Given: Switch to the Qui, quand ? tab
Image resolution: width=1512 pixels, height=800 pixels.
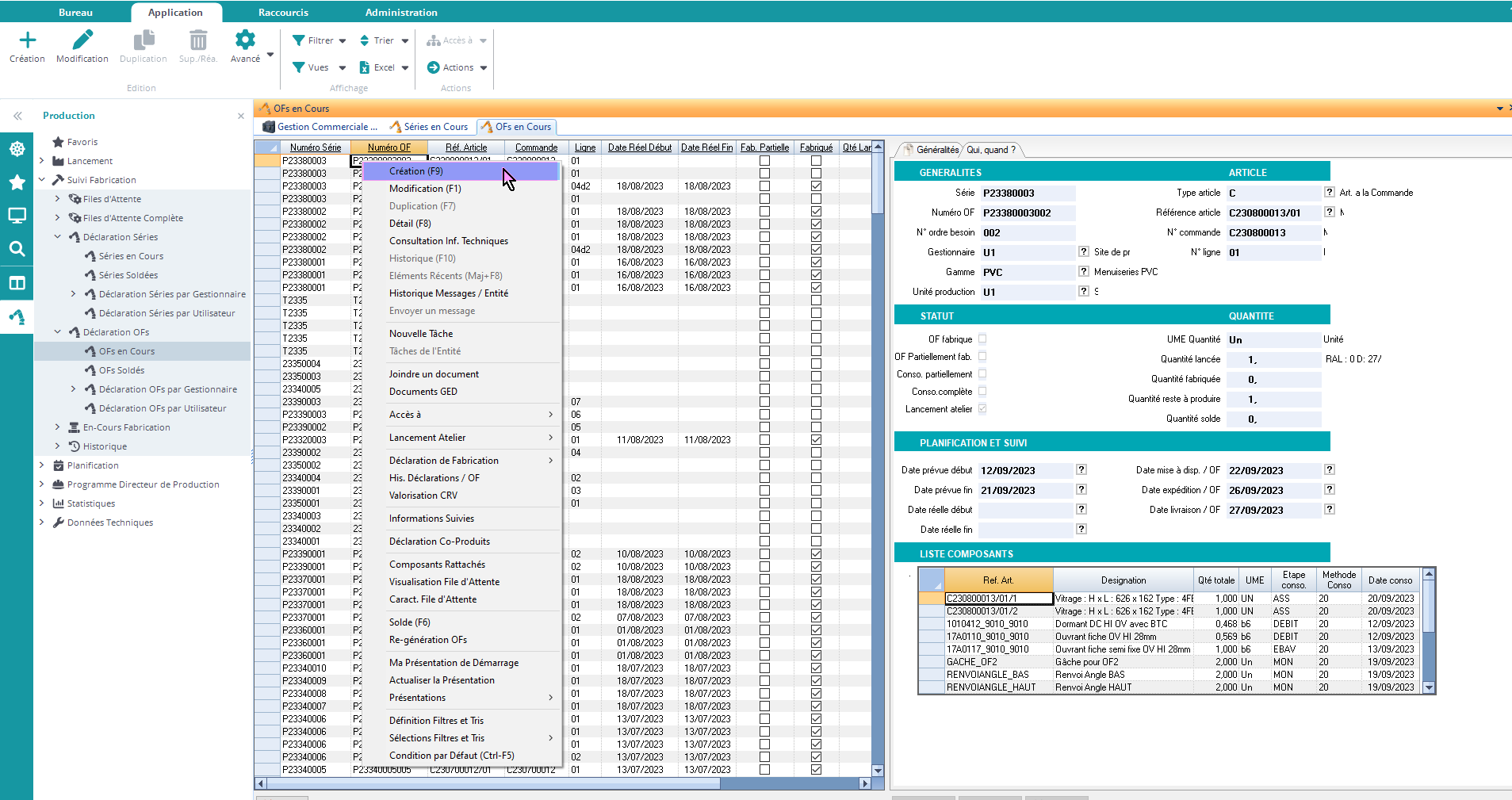Looking at the screenshot, I should (x=990, y=150).
